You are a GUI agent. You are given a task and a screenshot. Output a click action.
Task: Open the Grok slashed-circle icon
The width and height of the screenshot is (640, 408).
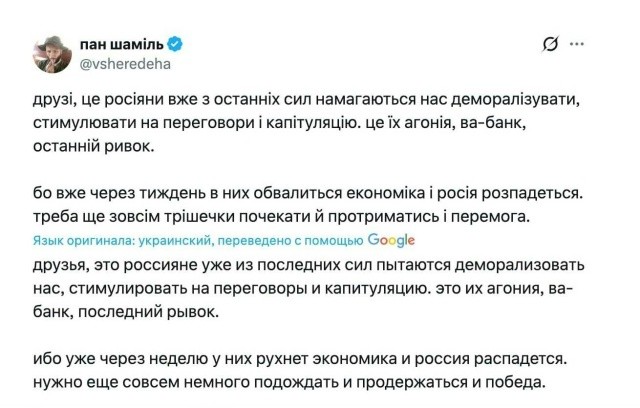549,44
